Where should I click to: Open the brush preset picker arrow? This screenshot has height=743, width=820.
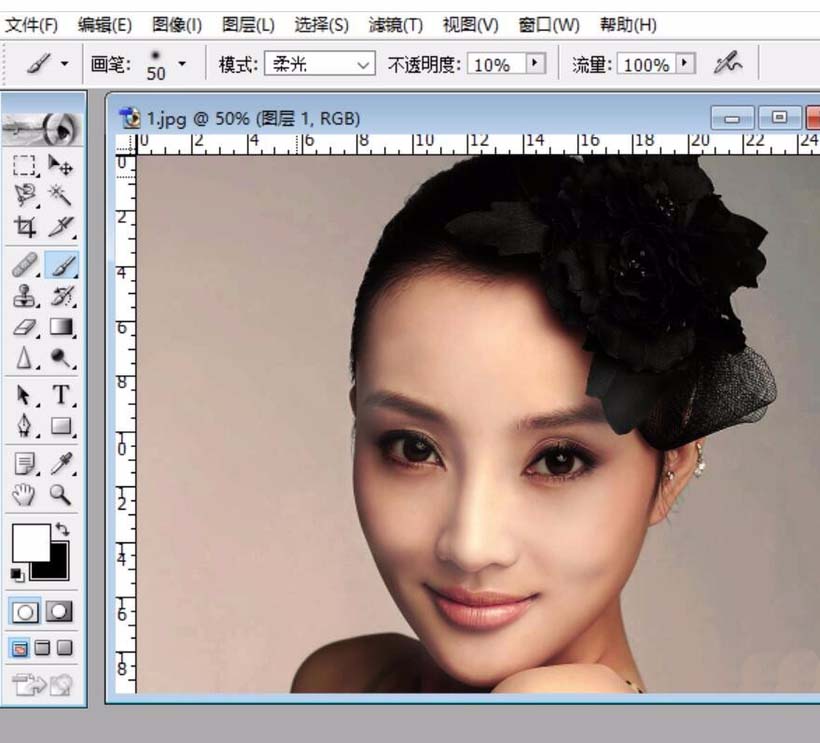[x=181, y=64]
